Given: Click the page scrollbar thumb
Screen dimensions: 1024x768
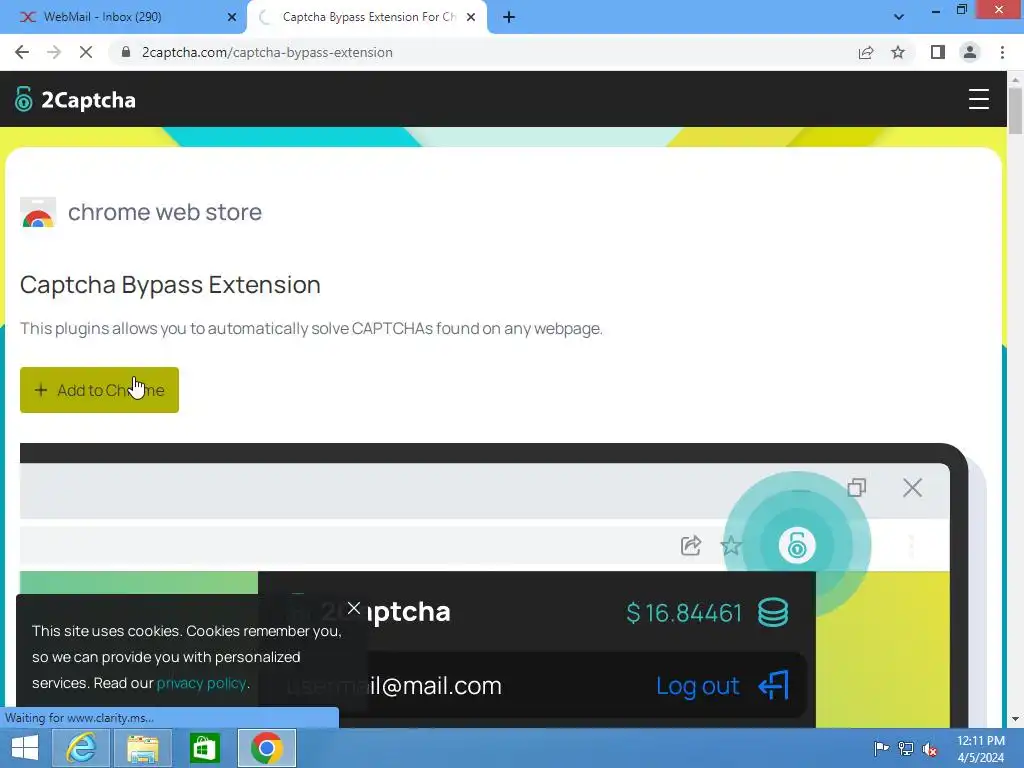Looking at the screenshot, I should (1015, 110).
